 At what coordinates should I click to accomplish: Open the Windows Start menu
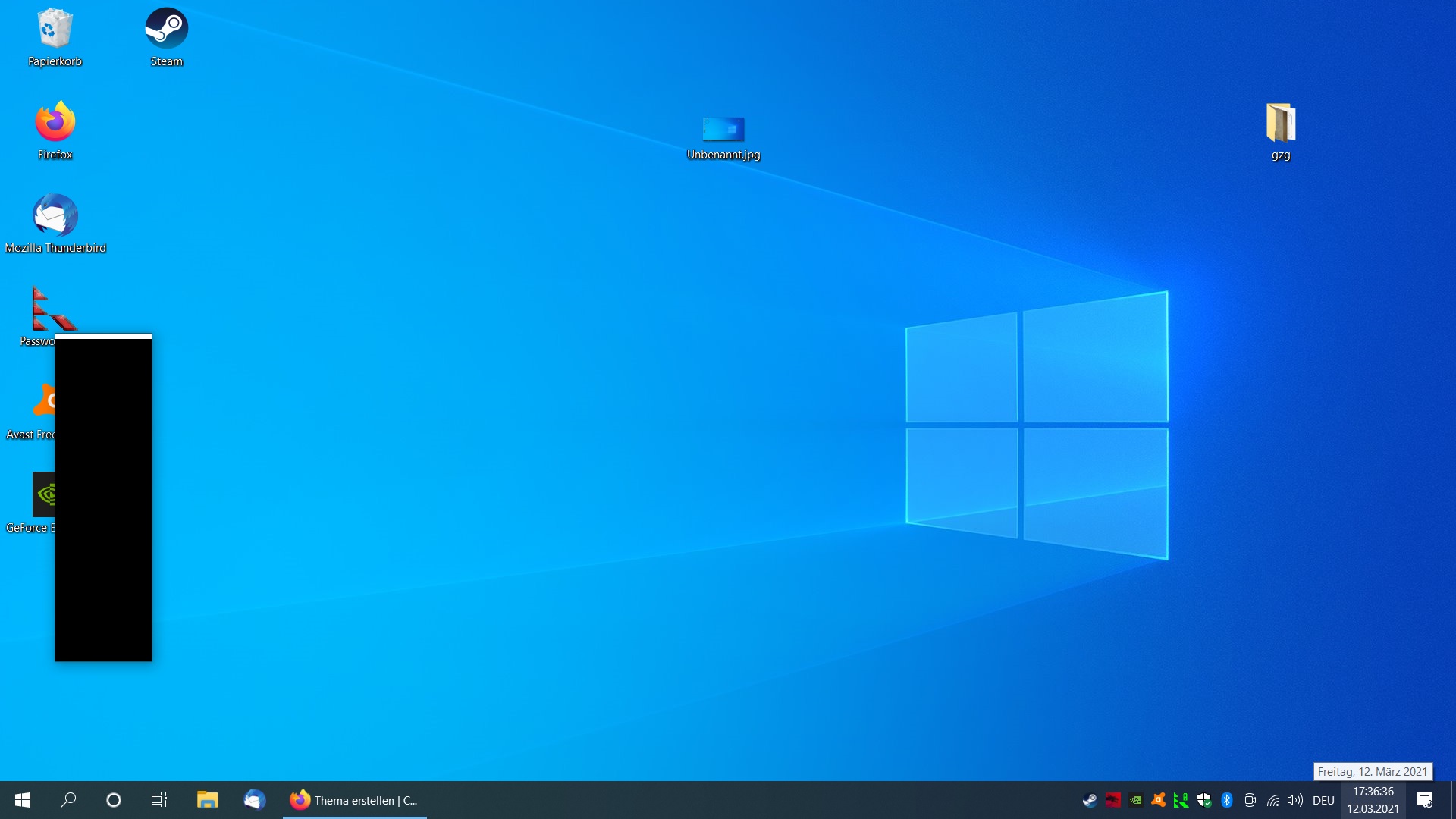pos(23,800)
